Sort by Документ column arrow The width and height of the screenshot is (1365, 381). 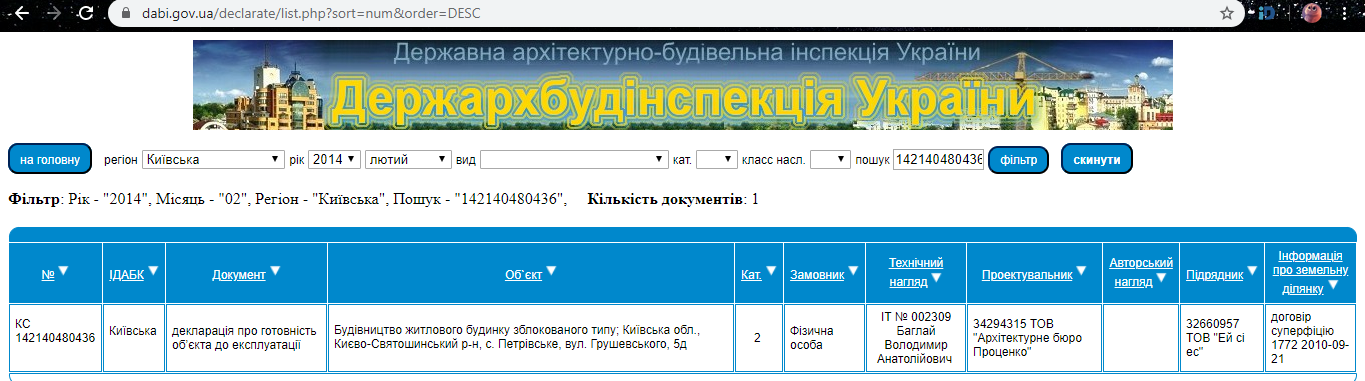275,271
